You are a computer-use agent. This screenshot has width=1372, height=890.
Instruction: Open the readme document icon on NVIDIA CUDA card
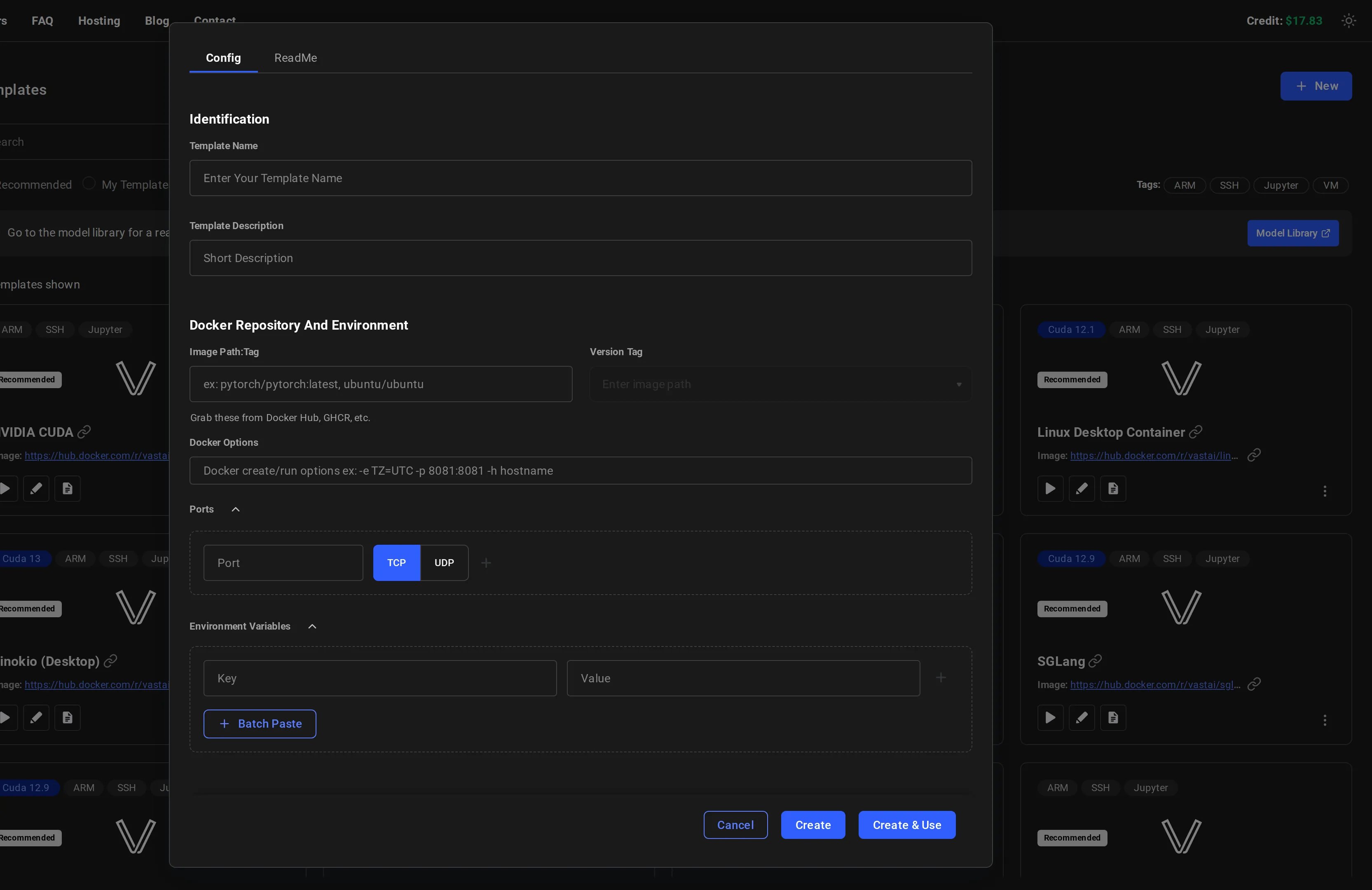(68, 489)
